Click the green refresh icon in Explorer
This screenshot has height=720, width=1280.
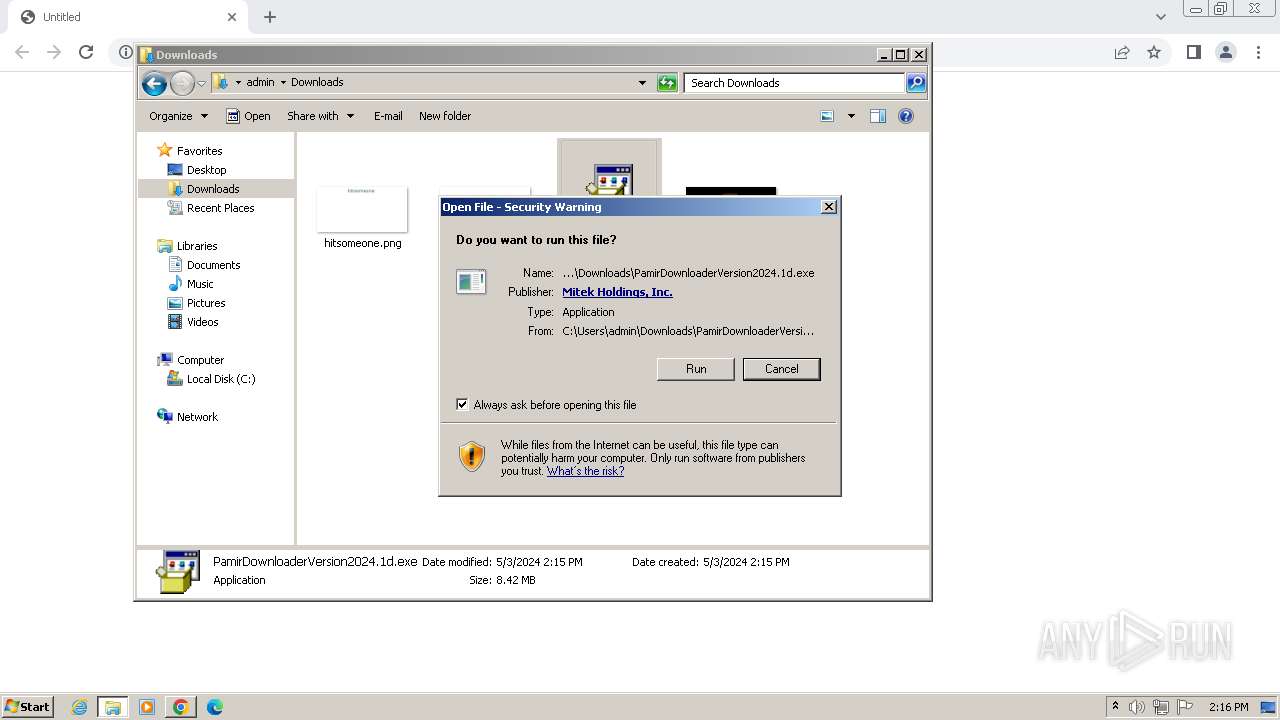point(667,83)
